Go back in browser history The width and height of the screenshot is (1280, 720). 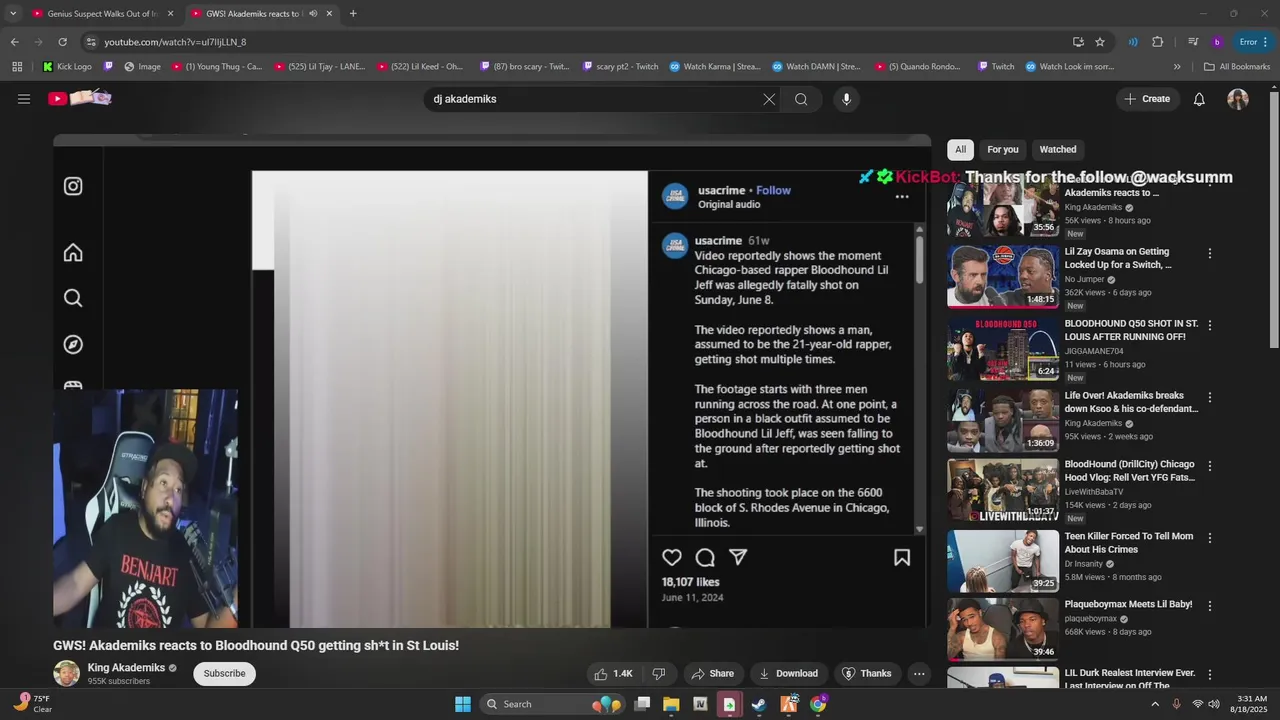click(x=14, y=42)
